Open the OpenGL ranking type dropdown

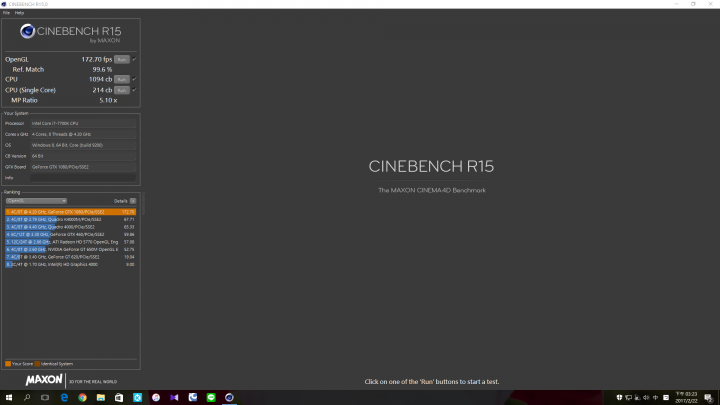click(x=36, y=201)
